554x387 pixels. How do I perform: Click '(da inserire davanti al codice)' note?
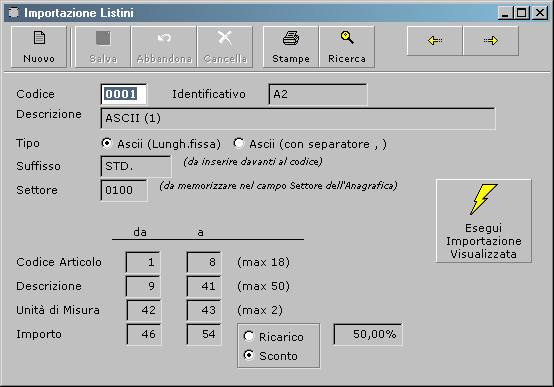click(x=253, y=162)
